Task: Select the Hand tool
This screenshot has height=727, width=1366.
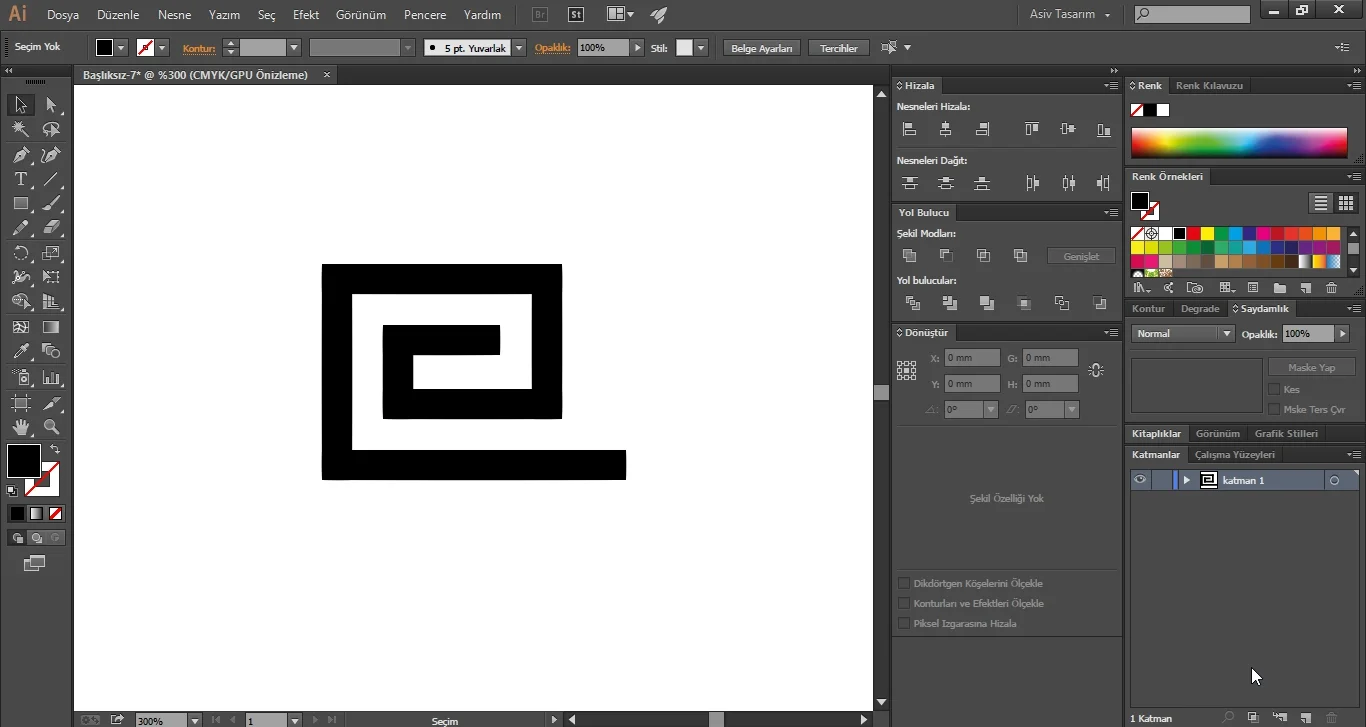Action: click(x=21, y=427)
